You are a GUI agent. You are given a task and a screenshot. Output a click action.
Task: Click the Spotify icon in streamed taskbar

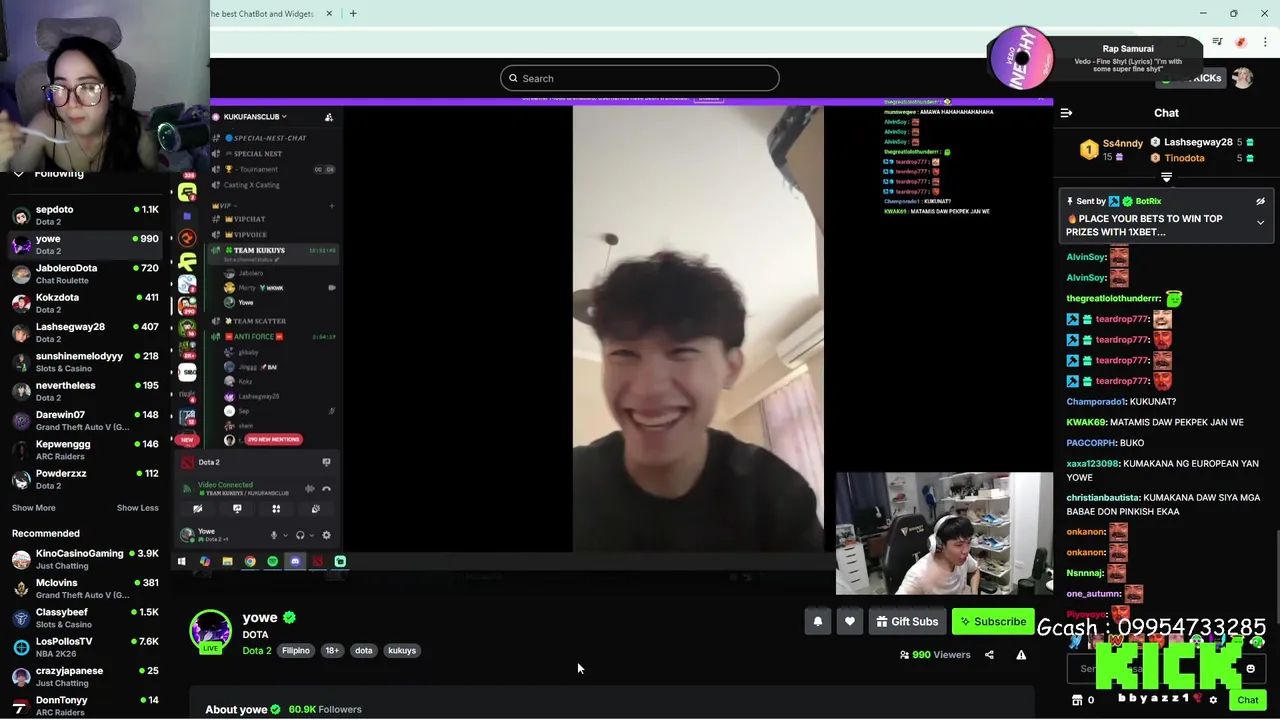[272, 562]
